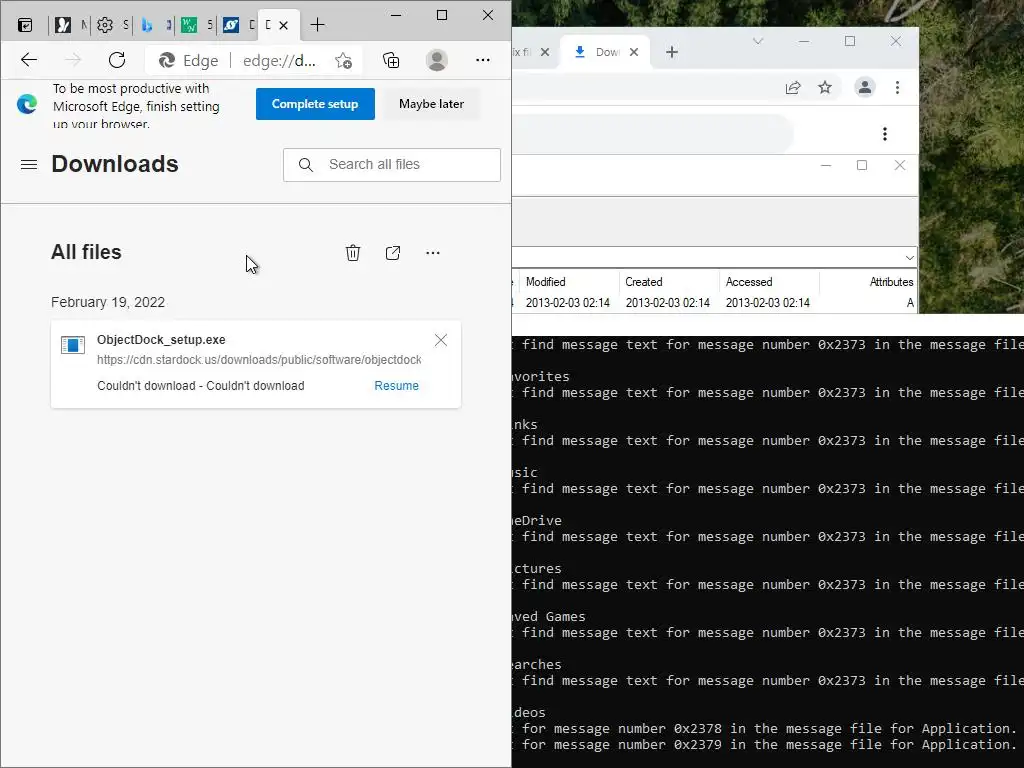Go back in Edge
Screen dimensions: 1024x768
(29, 60)
